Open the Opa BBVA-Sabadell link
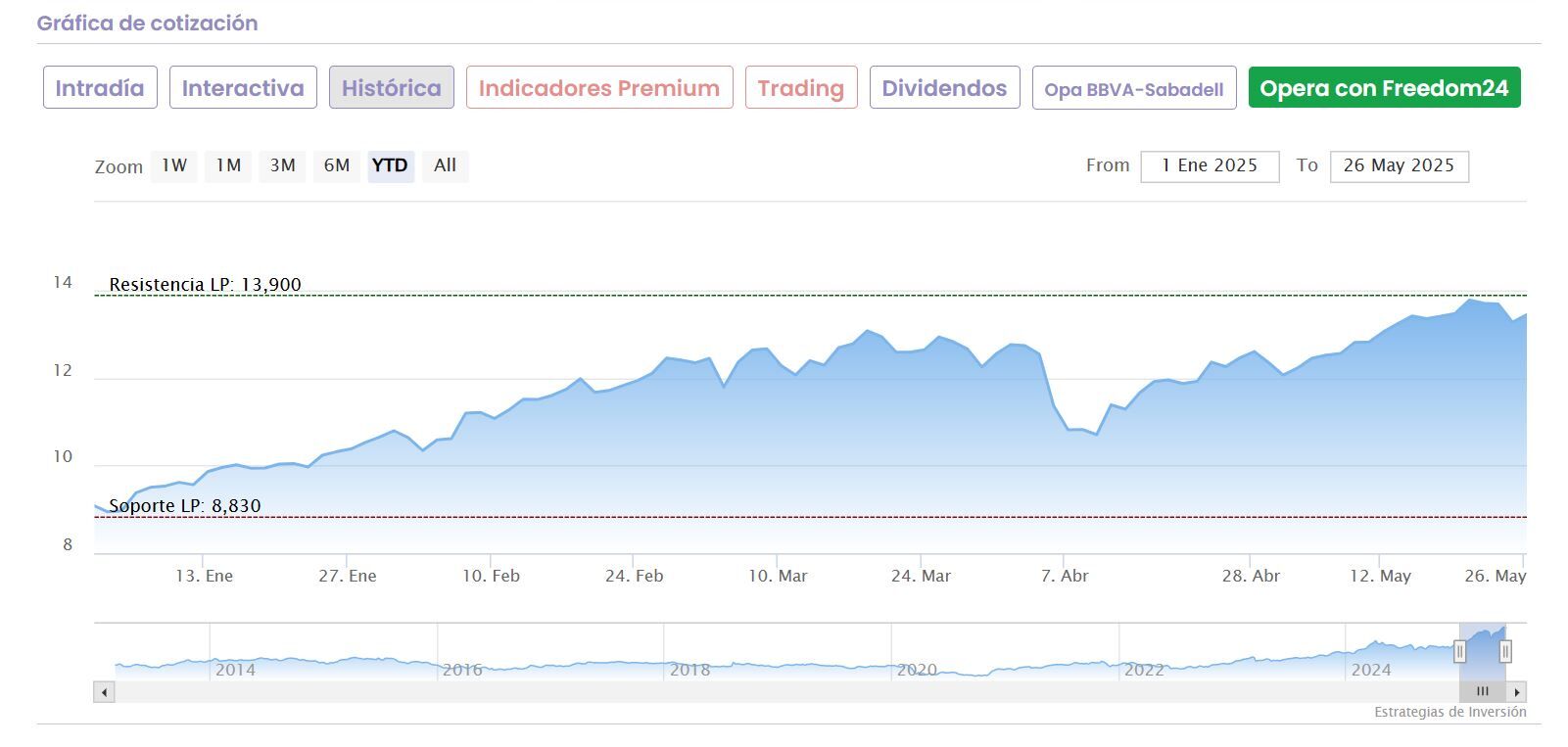The image size is (1568, 747). (x=1134, y=89)
